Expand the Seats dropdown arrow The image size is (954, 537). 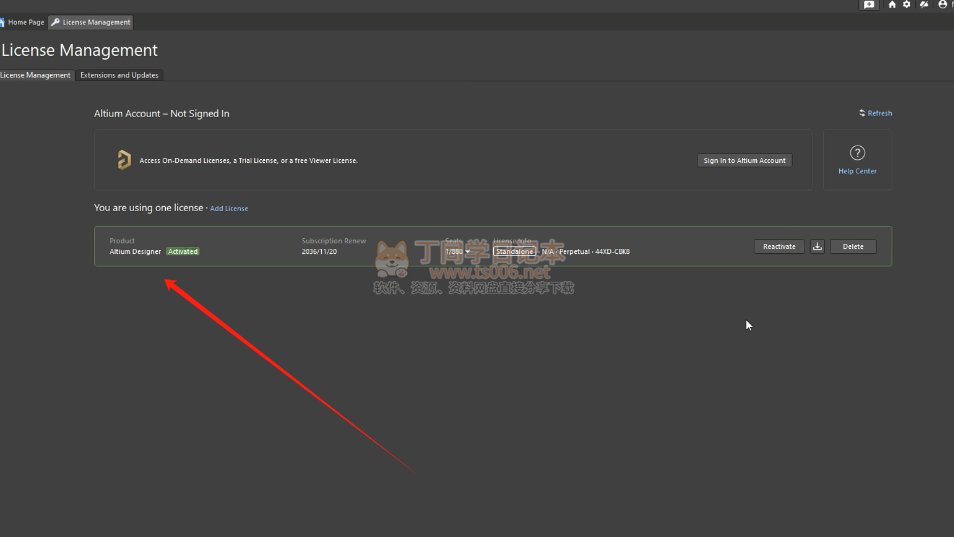pos(467,252)
